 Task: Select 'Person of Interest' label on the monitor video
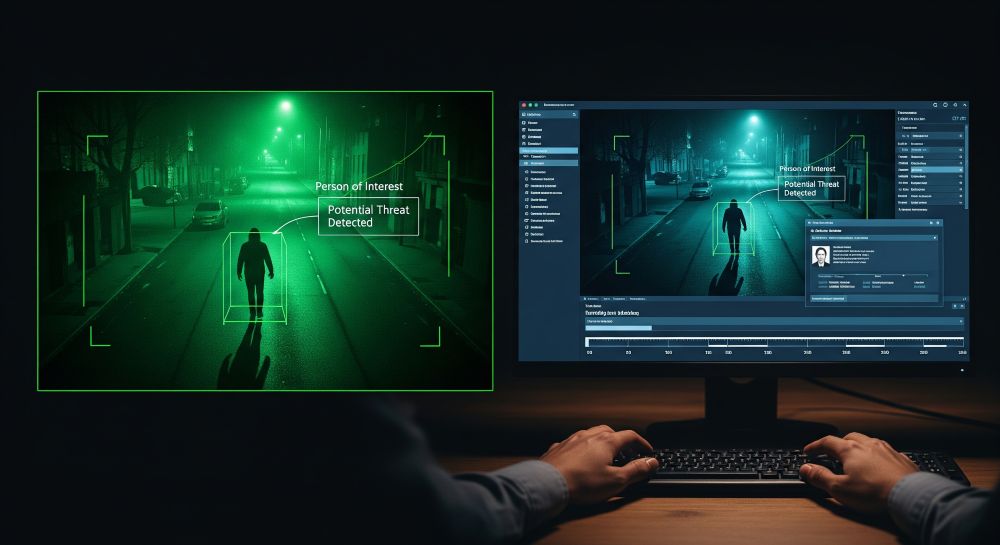(x=807, y=168)
